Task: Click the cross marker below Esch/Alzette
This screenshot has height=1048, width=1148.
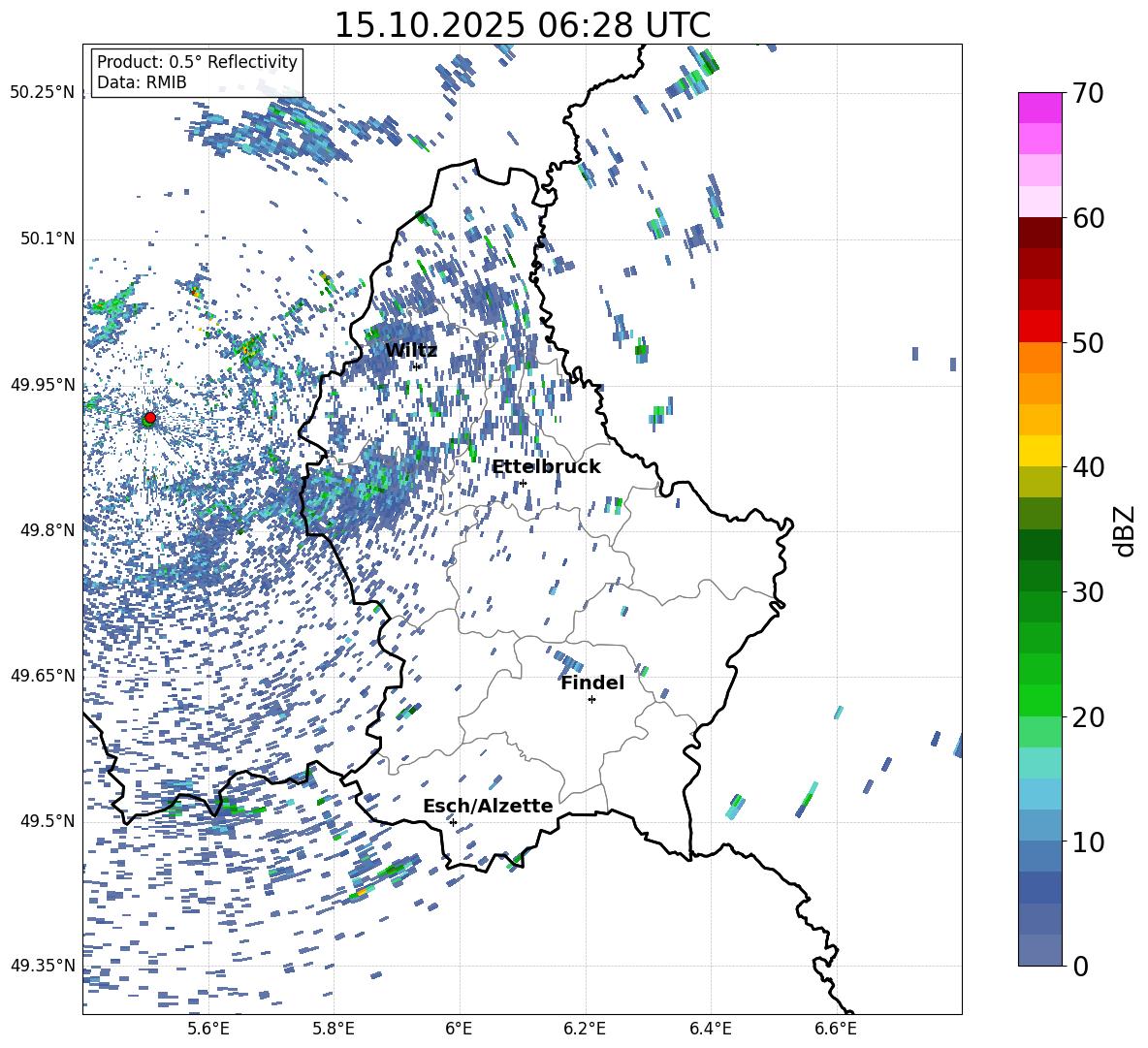Action: click(453, 822)
